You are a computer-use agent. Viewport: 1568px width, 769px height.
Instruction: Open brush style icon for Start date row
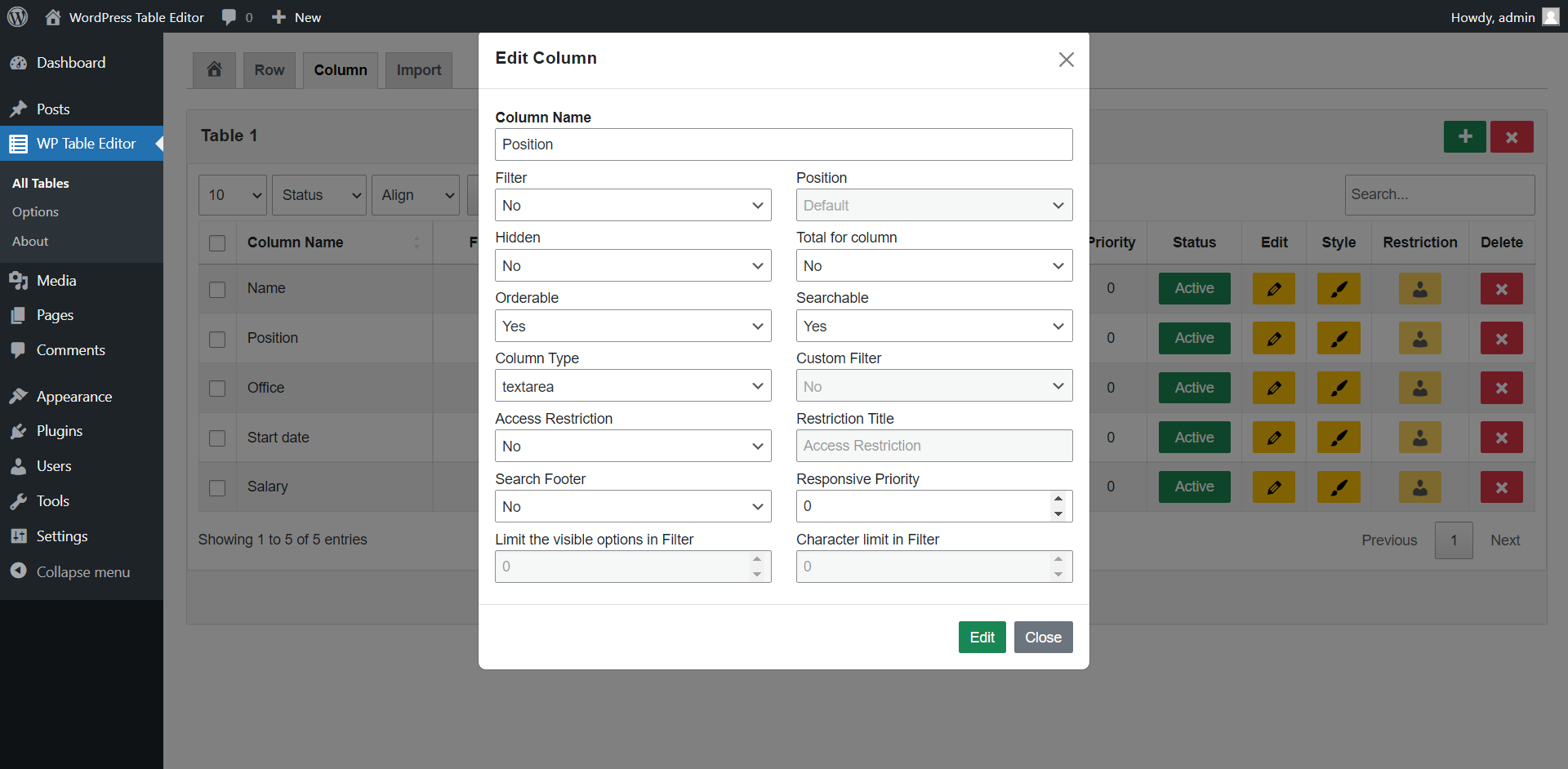coord(1339,438)
